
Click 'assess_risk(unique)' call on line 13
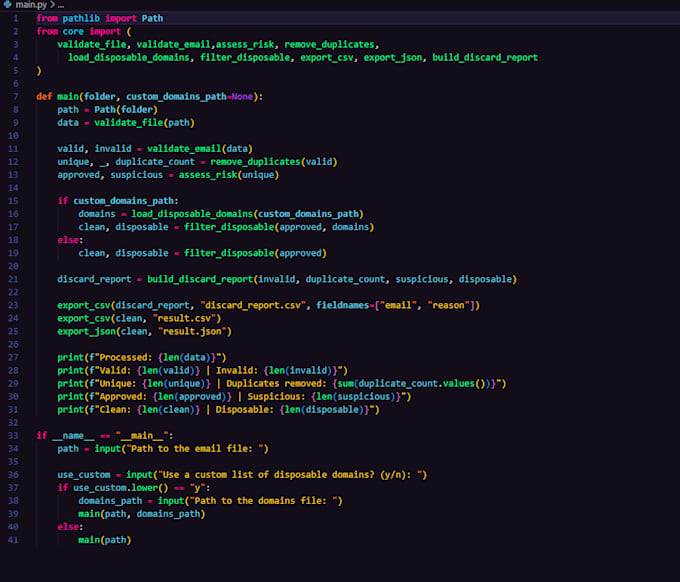pyautogui.click(x=229, y=175)
